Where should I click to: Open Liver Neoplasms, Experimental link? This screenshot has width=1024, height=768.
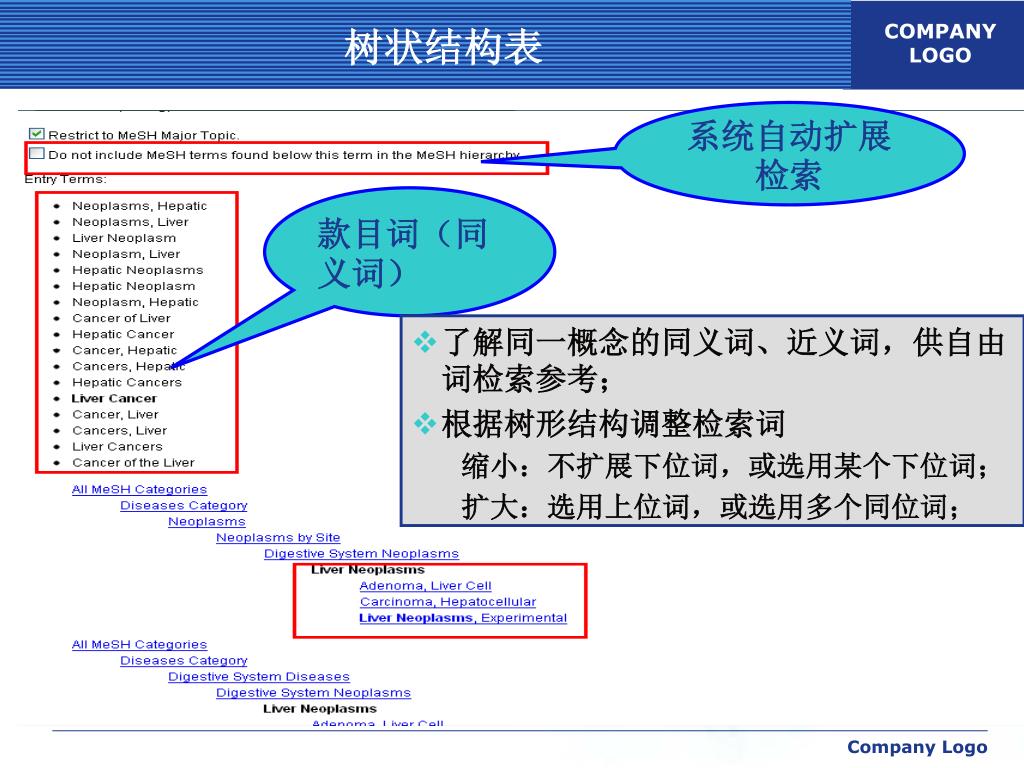[462, 618]
